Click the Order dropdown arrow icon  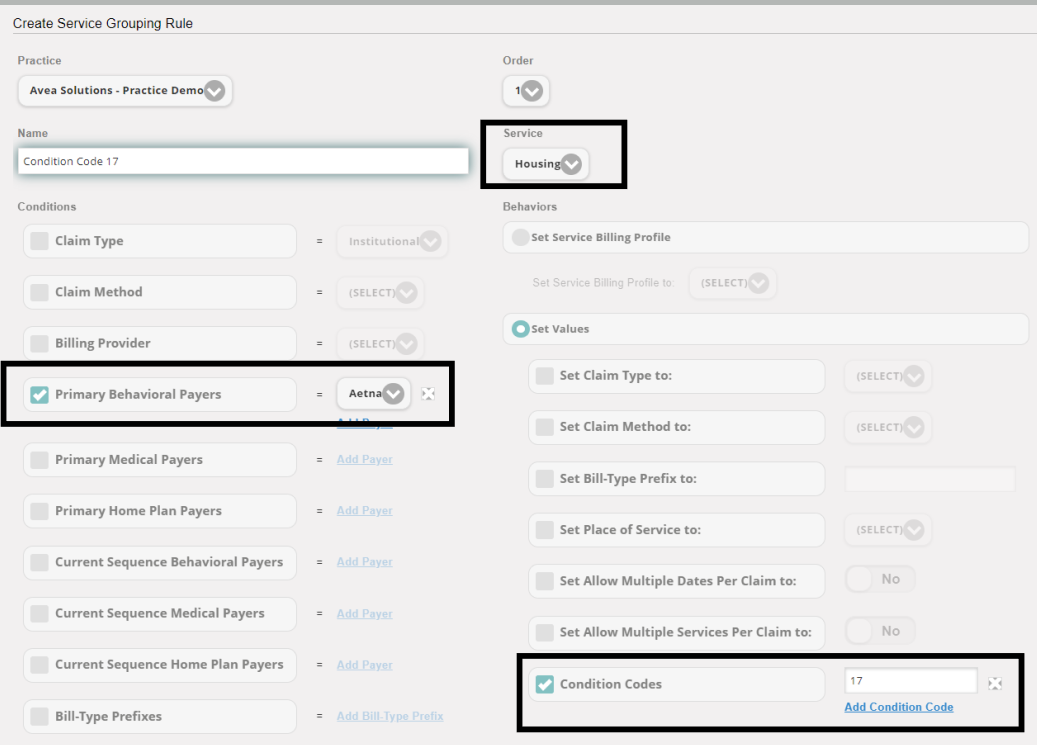pyautogui.click(x=533, y=90)
